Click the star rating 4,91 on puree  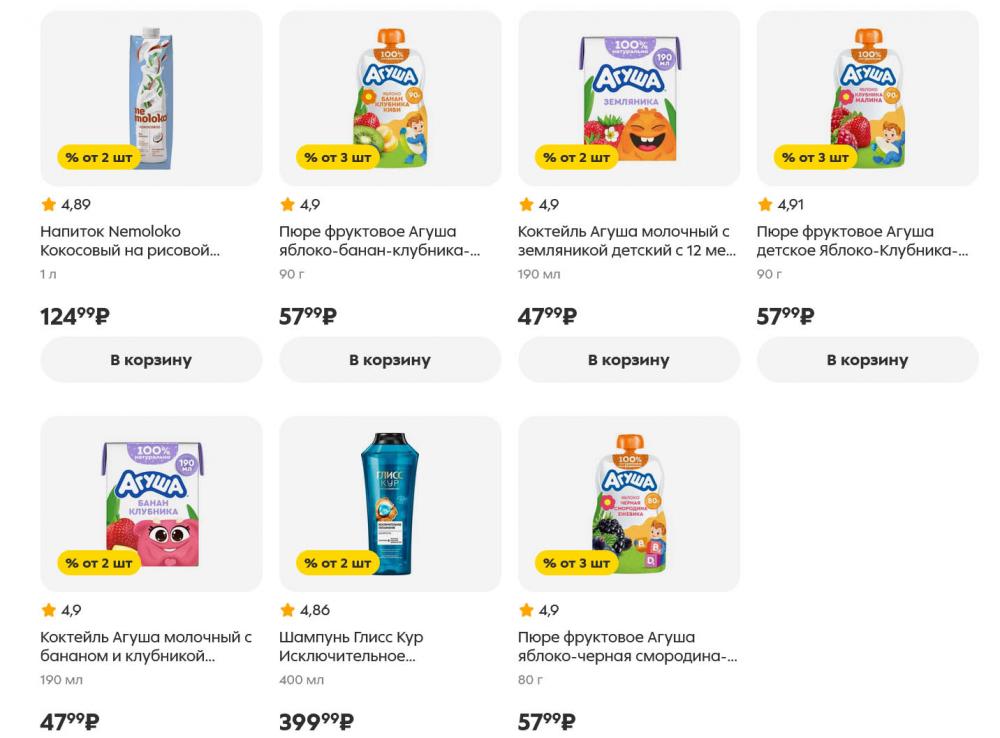tap(780, 205)
